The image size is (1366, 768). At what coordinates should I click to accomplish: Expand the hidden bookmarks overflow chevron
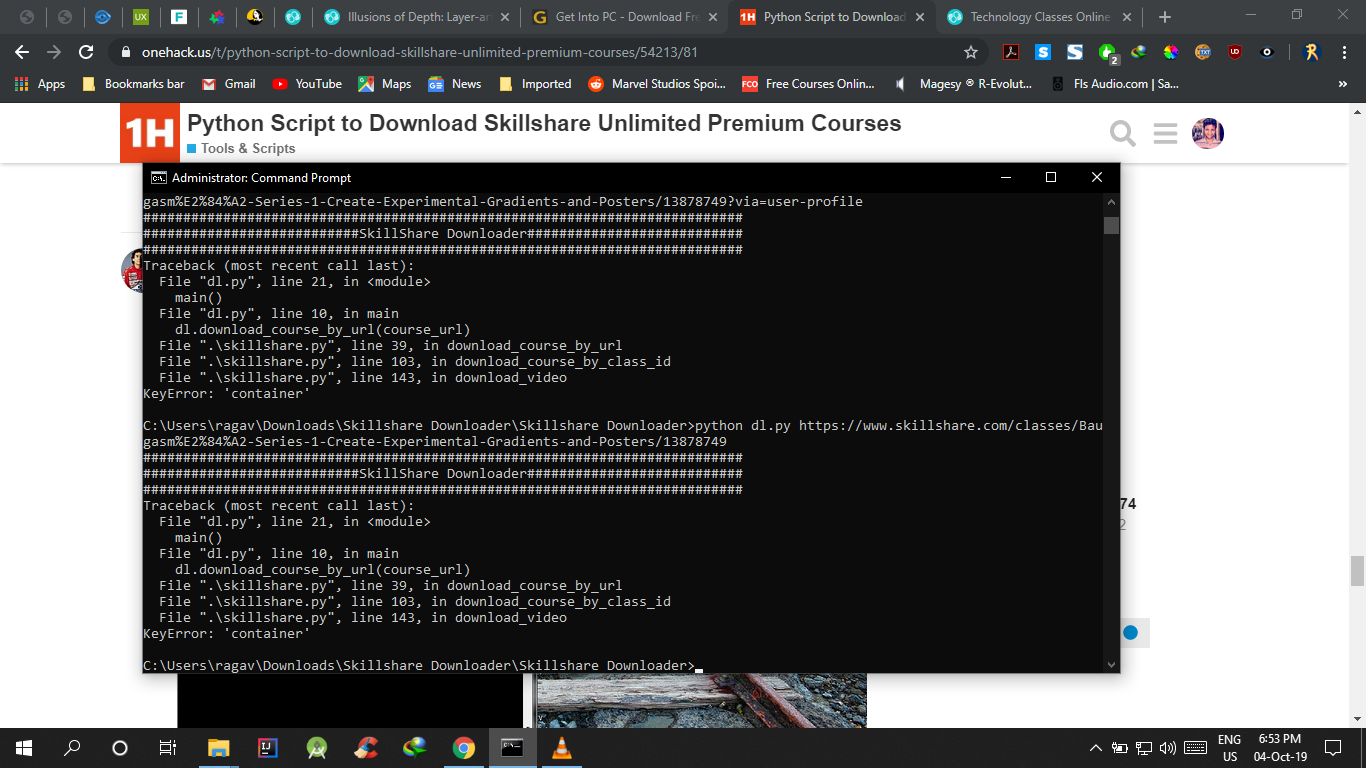[1342, 84]
